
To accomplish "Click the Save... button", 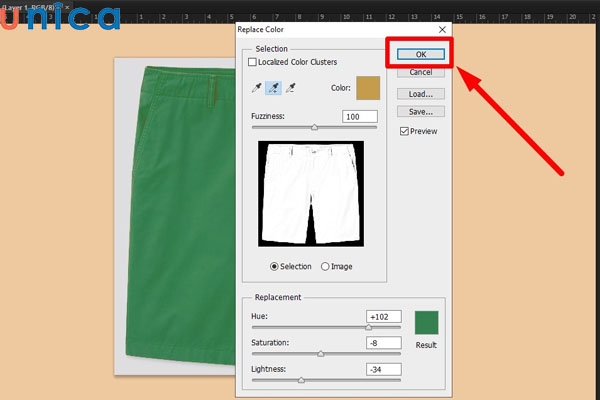I will click(x=421, y=111).
